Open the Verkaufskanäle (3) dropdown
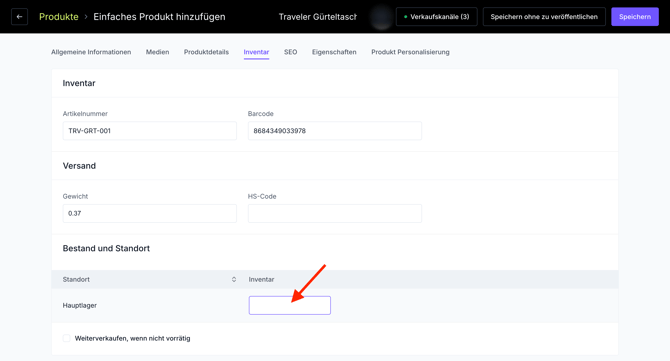This screenshot has width=670, height=361. coord(437,17)
